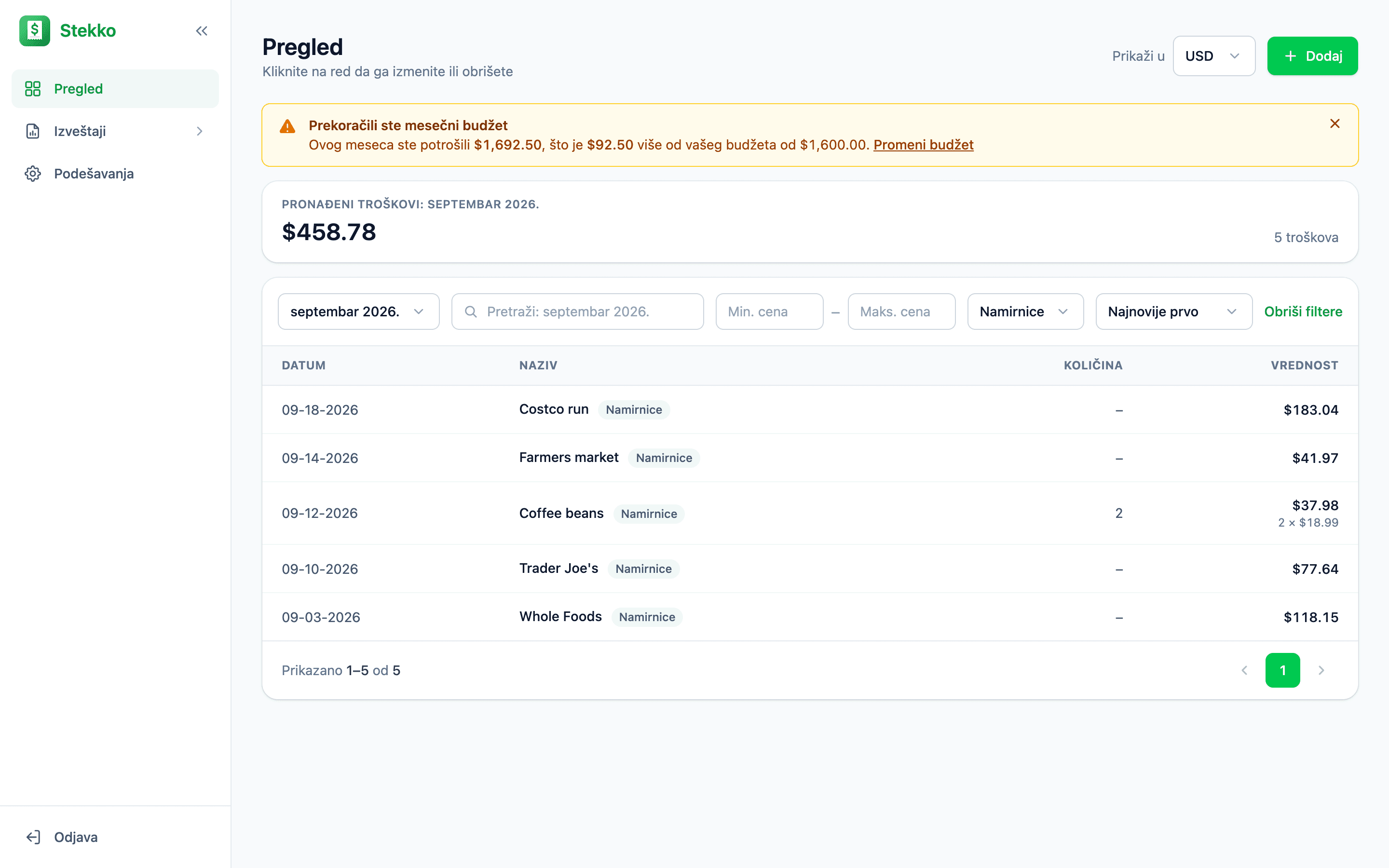The image size is (1389, 868).
Task: Click the Podešavanja gear icon
Action: 33,174
